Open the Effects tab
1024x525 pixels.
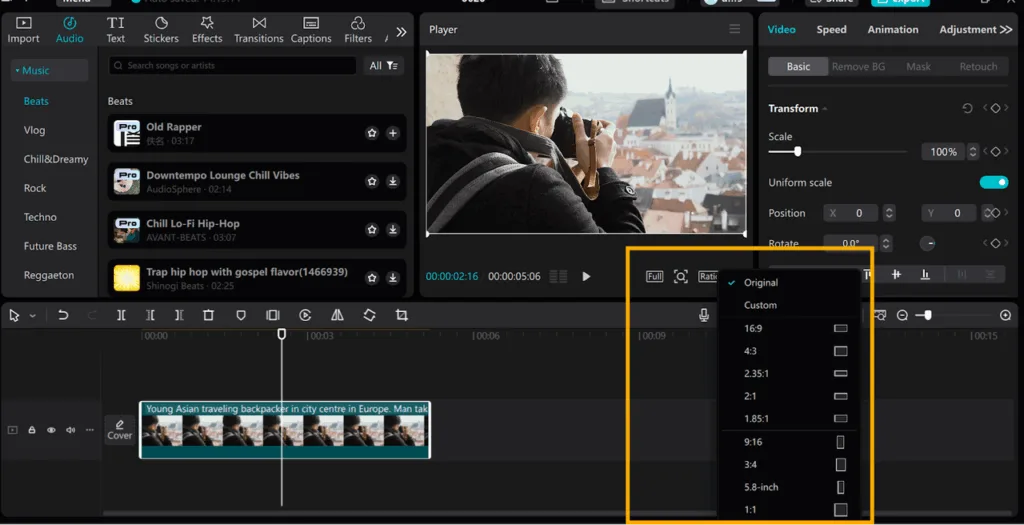(207, 30)
